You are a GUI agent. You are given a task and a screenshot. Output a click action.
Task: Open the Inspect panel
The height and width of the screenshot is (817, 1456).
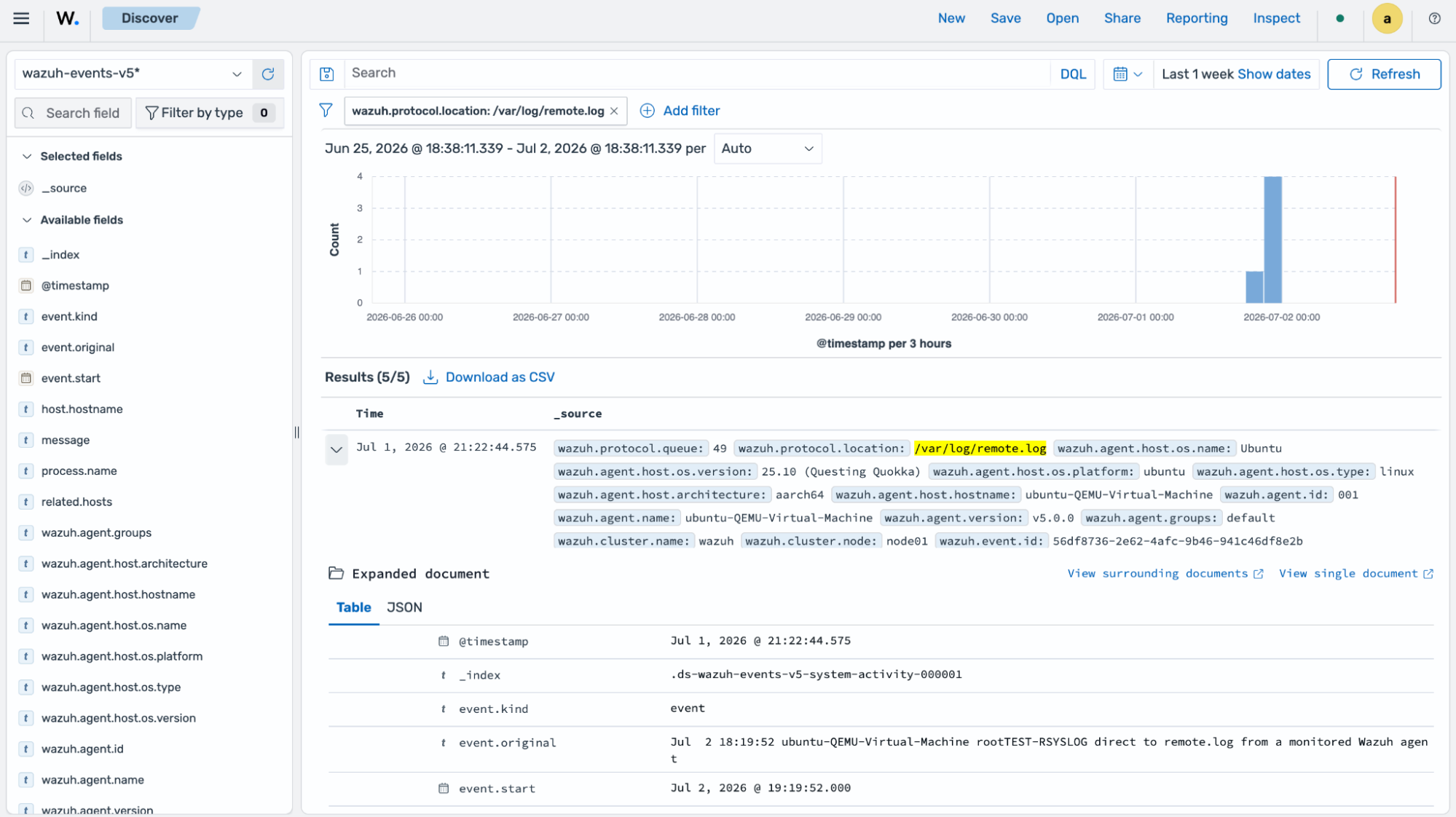1276,18
